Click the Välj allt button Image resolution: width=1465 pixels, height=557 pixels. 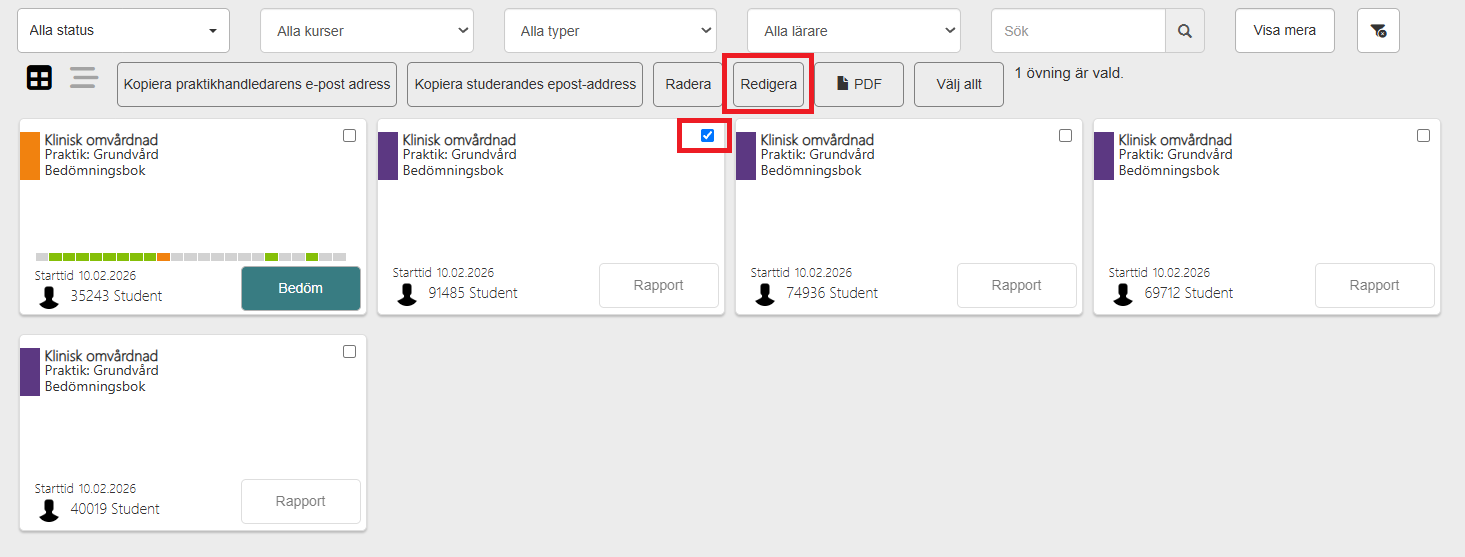point(959,85)
